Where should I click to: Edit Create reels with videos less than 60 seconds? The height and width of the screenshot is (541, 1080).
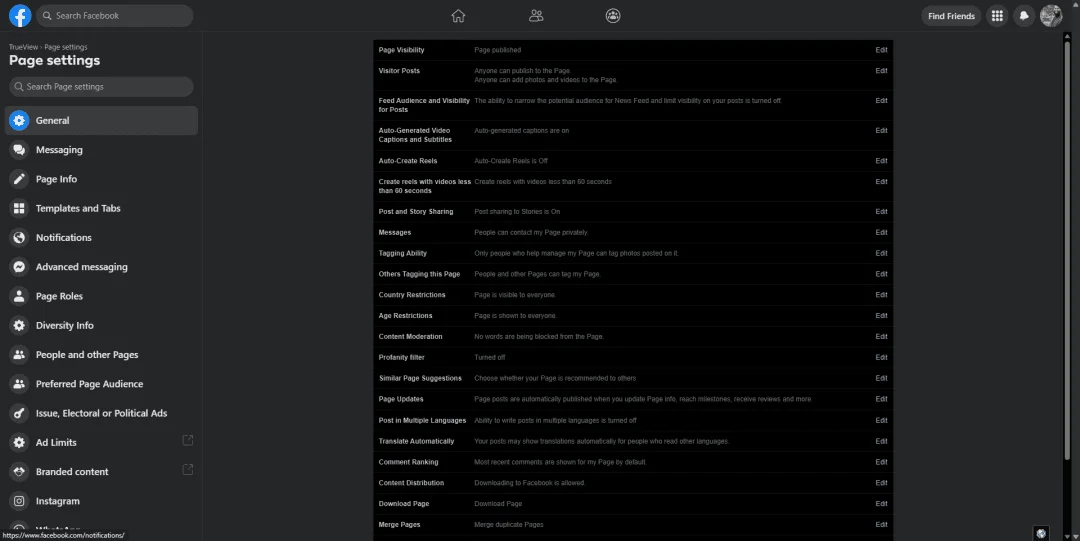[x=881, y=181]
